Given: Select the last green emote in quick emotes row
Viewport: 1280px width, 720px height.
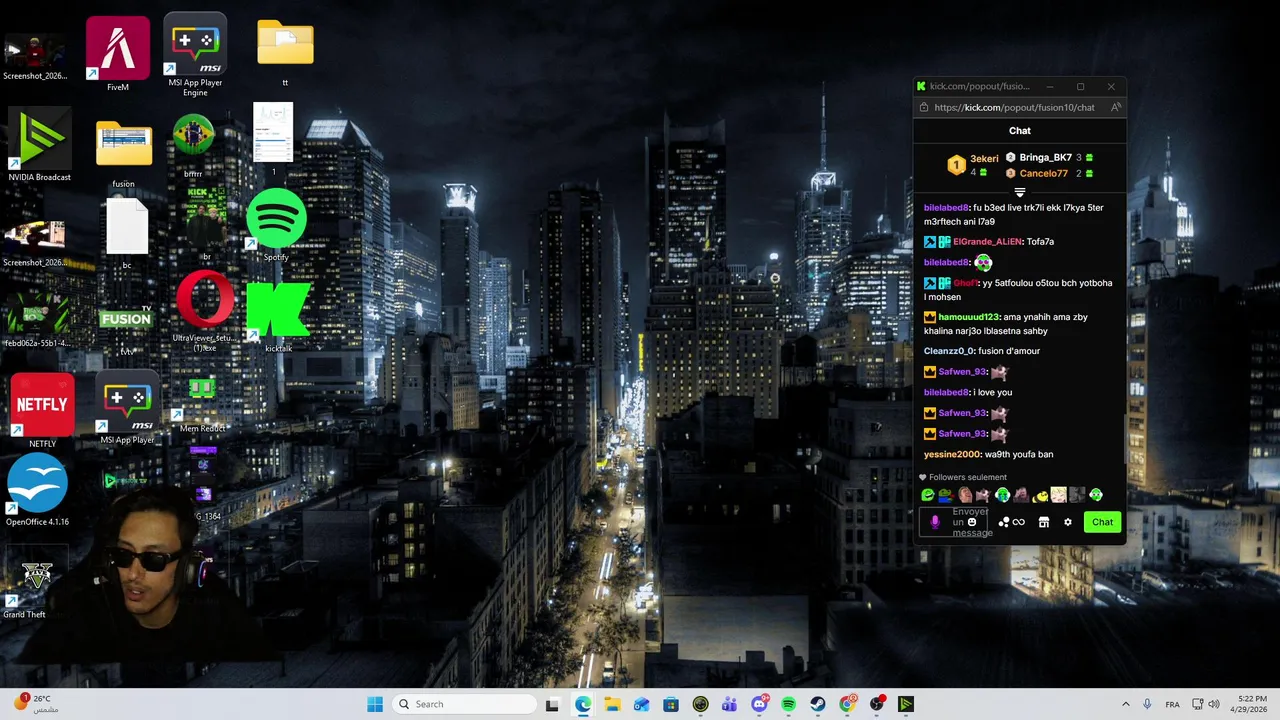Looking at the screenshot, I should 1096,495.
